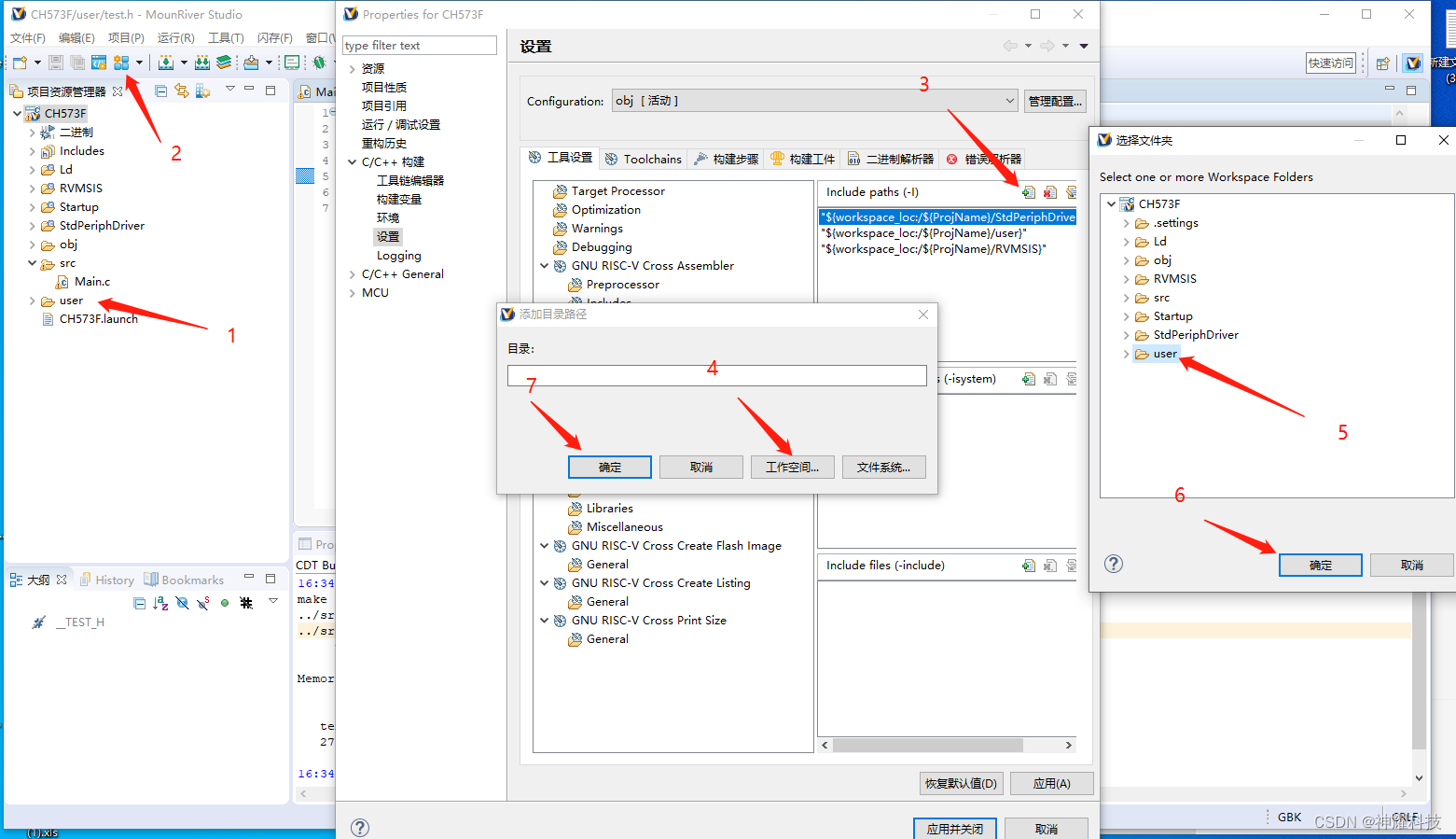This screenshot has height=839, width=1456.
Task: Add an Include files (-include) entry
Action: click(1028, 566)
